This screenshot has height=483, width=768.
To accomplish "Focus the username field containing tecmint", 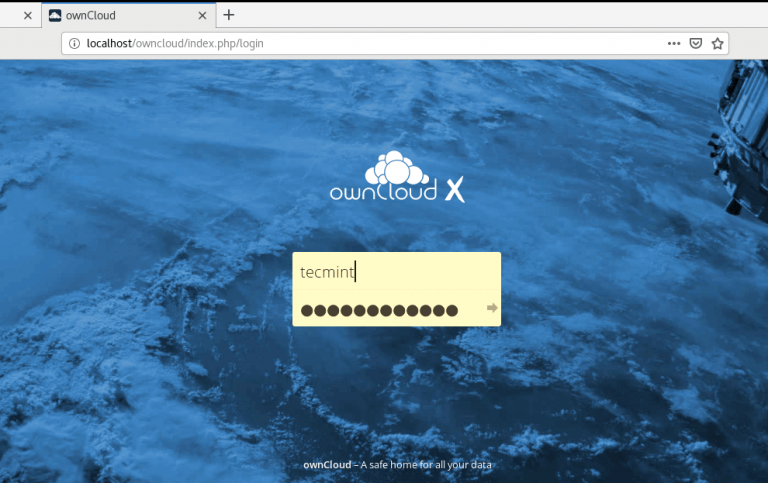I will (396, 271).
